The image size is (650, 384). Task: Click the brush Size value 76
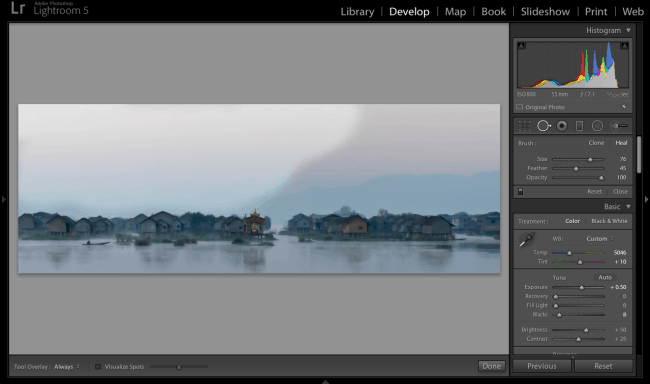[x=623, y=159]
